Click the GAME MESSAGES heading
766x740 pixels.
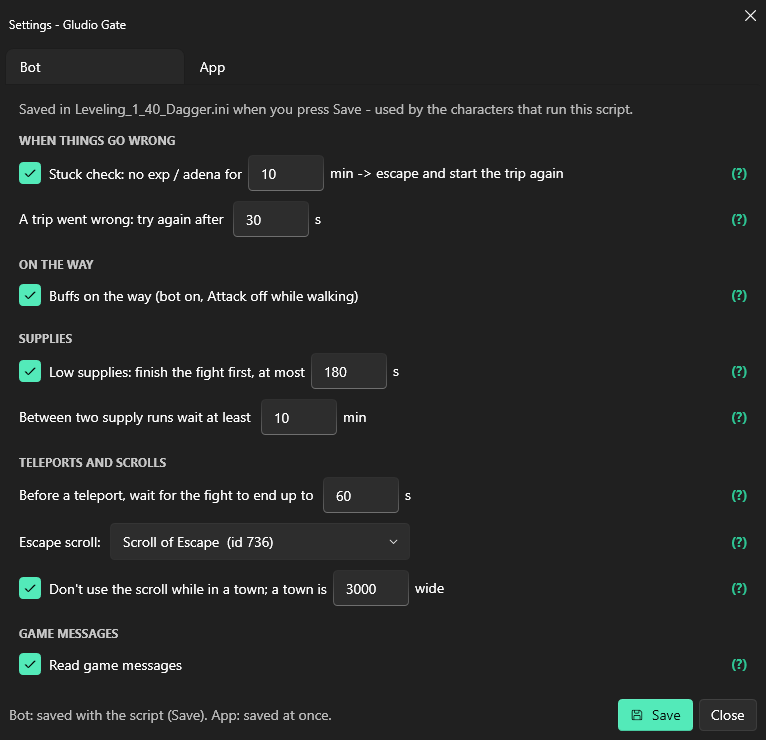(x=68, y=634)
